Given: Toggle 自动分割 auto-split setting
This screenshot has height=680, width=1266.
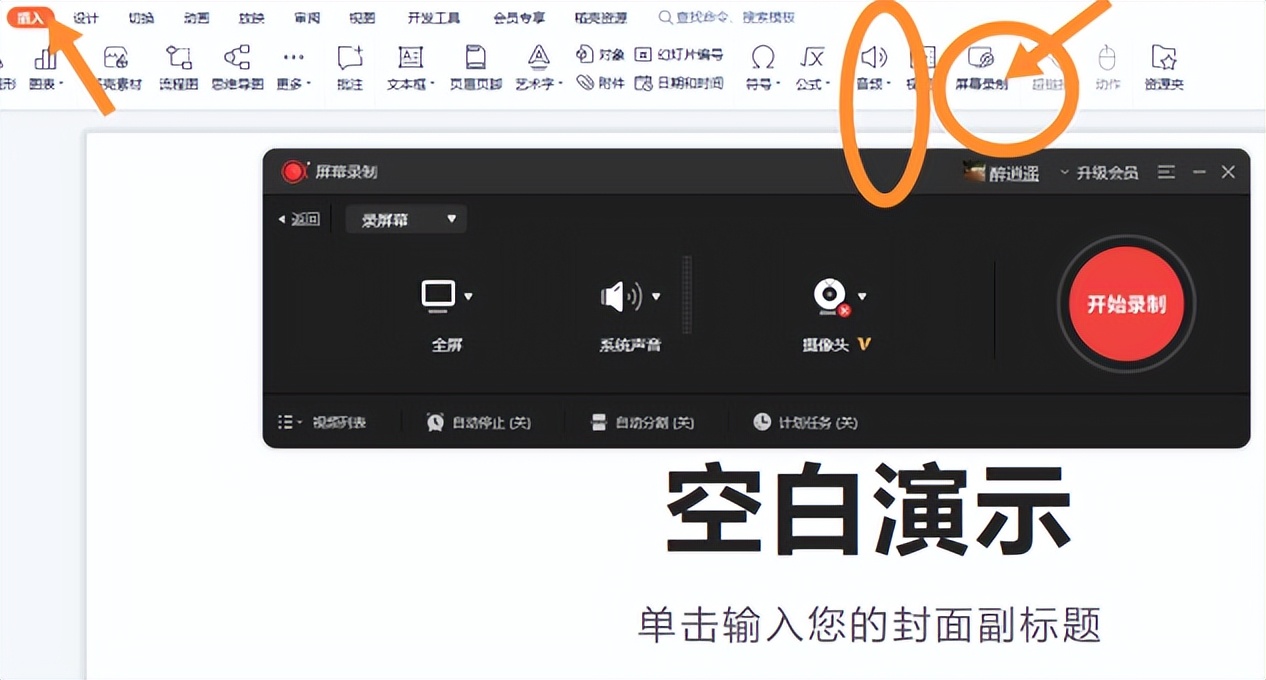Looking at the screenshot, I should pos(645,422).
